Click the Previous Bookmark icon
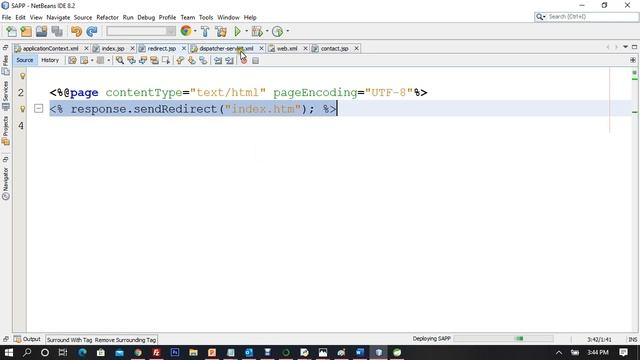This screenshot has height=360, width=640. click(180, 60)
